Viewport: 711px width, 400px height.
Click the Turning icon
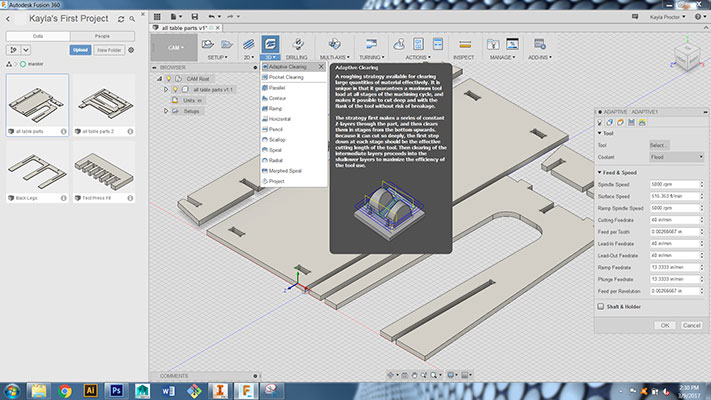371,44
